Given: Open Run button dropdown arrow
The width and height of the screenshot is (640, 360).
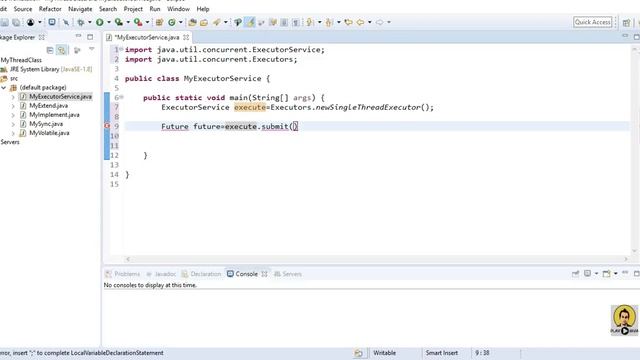Looking at the screenshot, I should coord(109,22).
